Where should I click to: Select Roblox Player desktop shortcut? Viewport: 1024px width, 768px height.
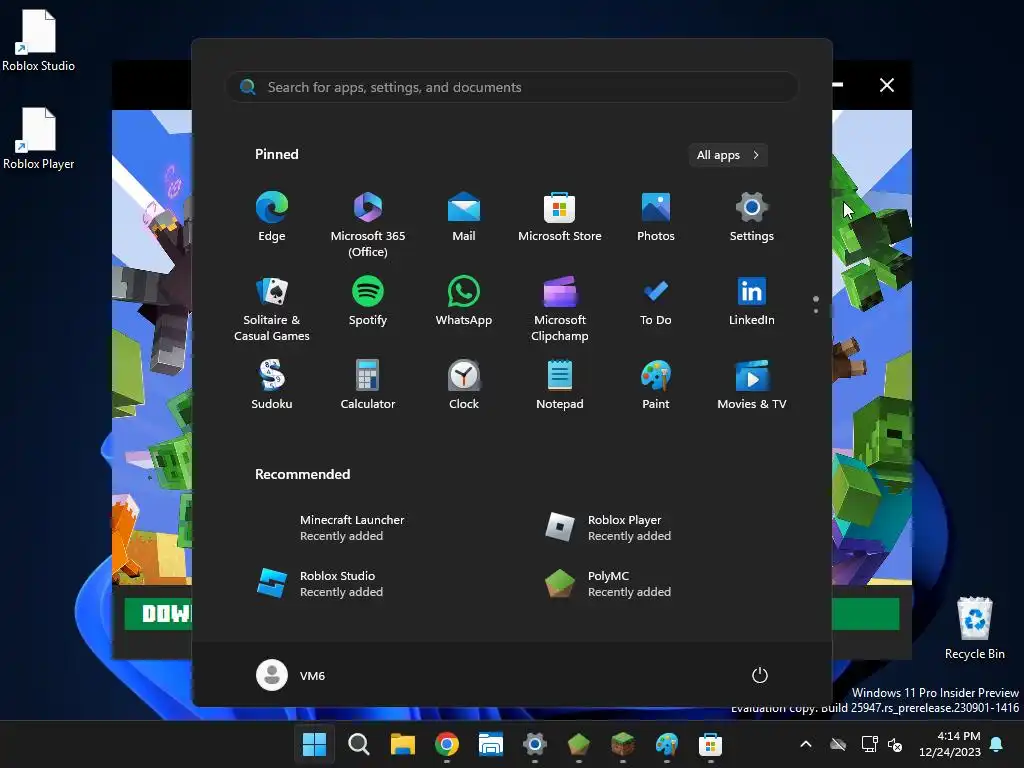click(39, 138)
